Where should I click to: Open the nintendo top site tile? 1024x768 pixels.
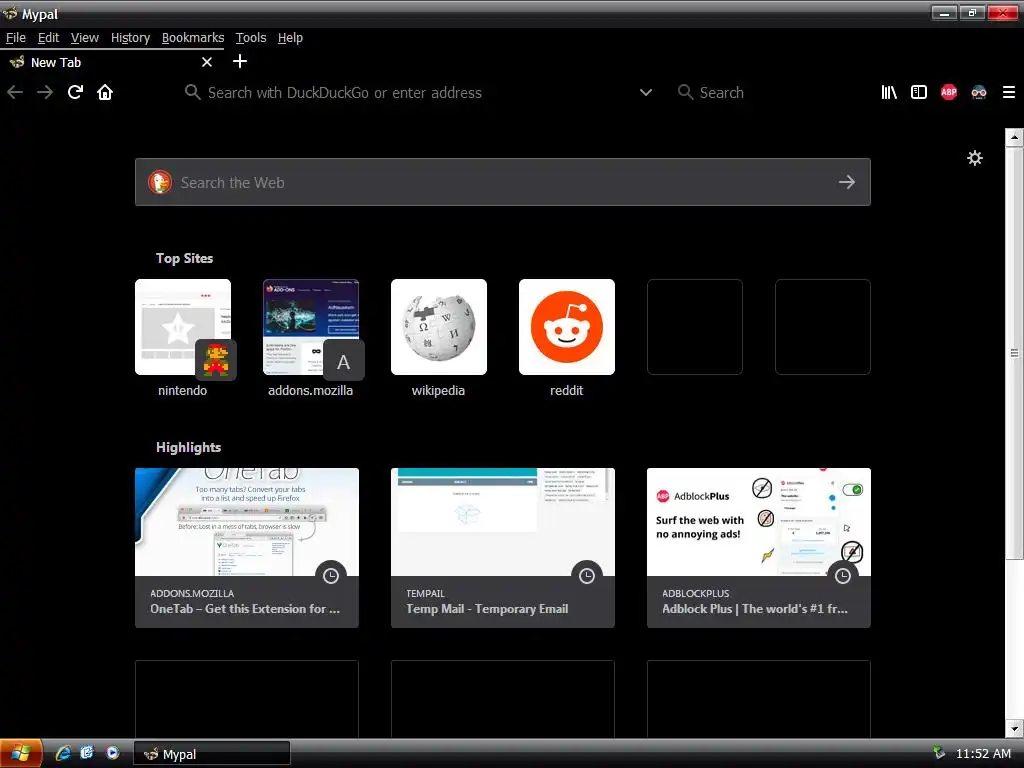point(183,327)
